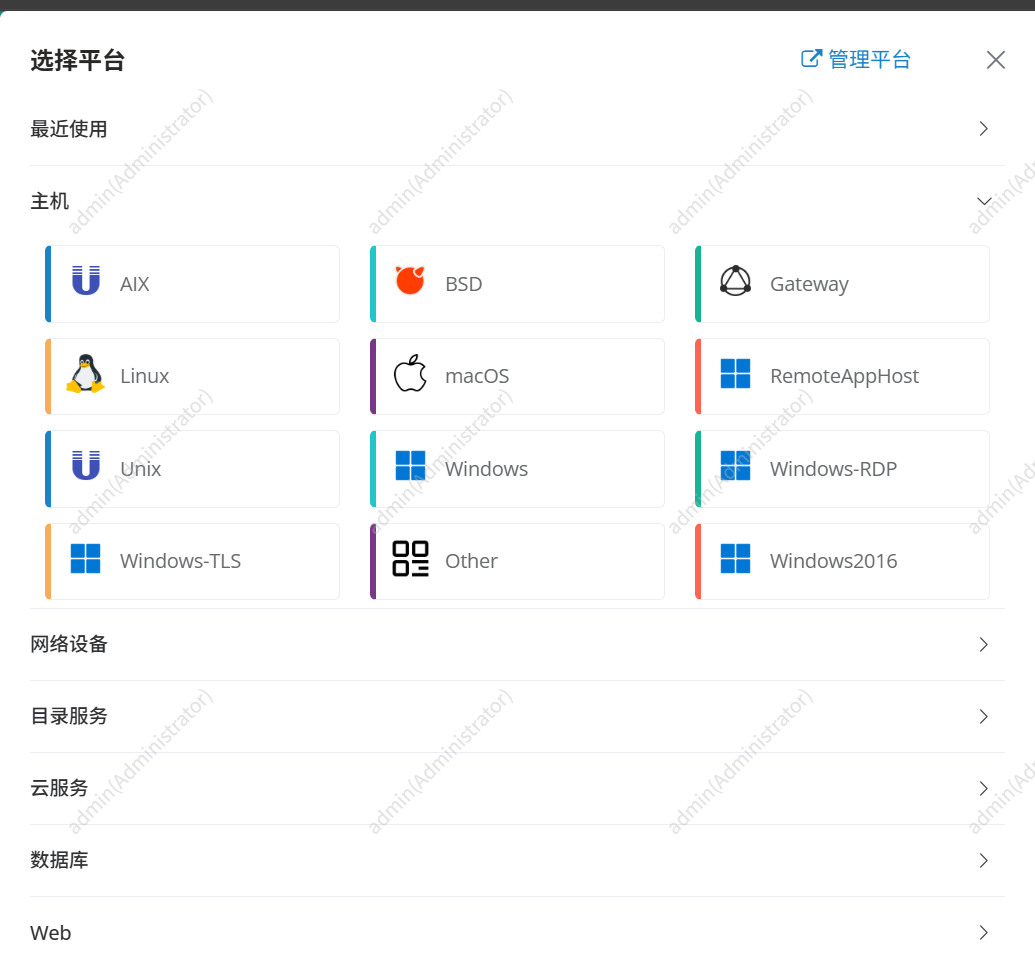Image resolution: width=1035 pixels, height=957 pixels.
Task: Close the 选择平台 dialog
Action: point(995,60)
